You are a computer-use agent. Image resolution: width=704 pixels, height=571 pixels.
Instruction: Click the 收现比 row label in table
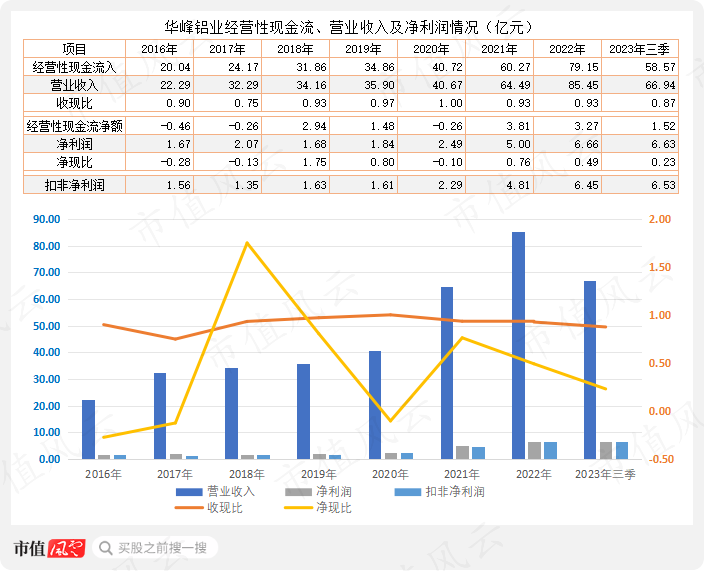(x=74, y=103)
